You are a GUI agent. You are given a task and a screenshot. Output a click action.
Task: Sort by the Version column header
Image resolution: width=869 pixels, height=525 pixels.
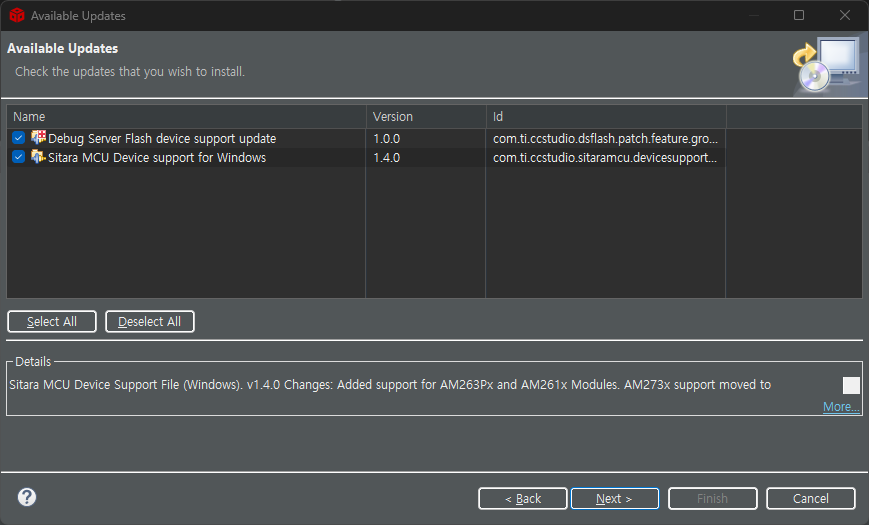pyautogui.click(x=426, y=116)
